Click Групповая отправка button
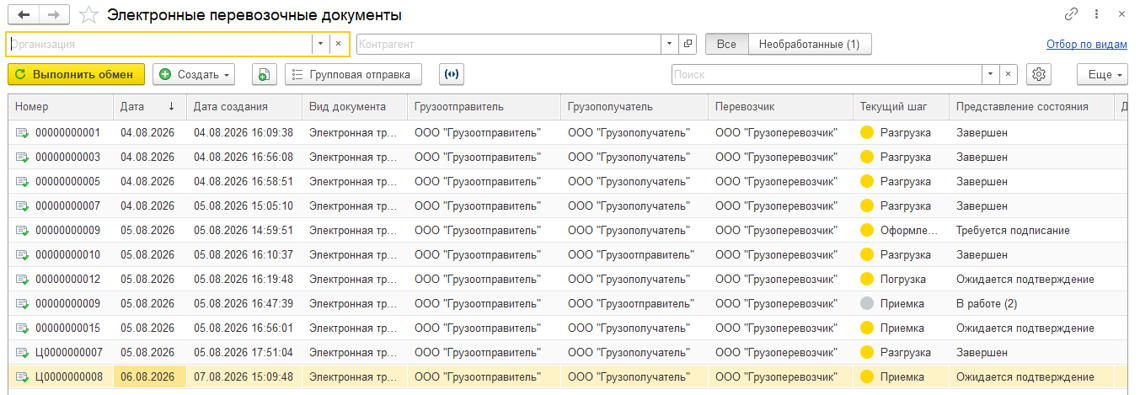Screen dimensions: 1140x395 click(353, 74)
